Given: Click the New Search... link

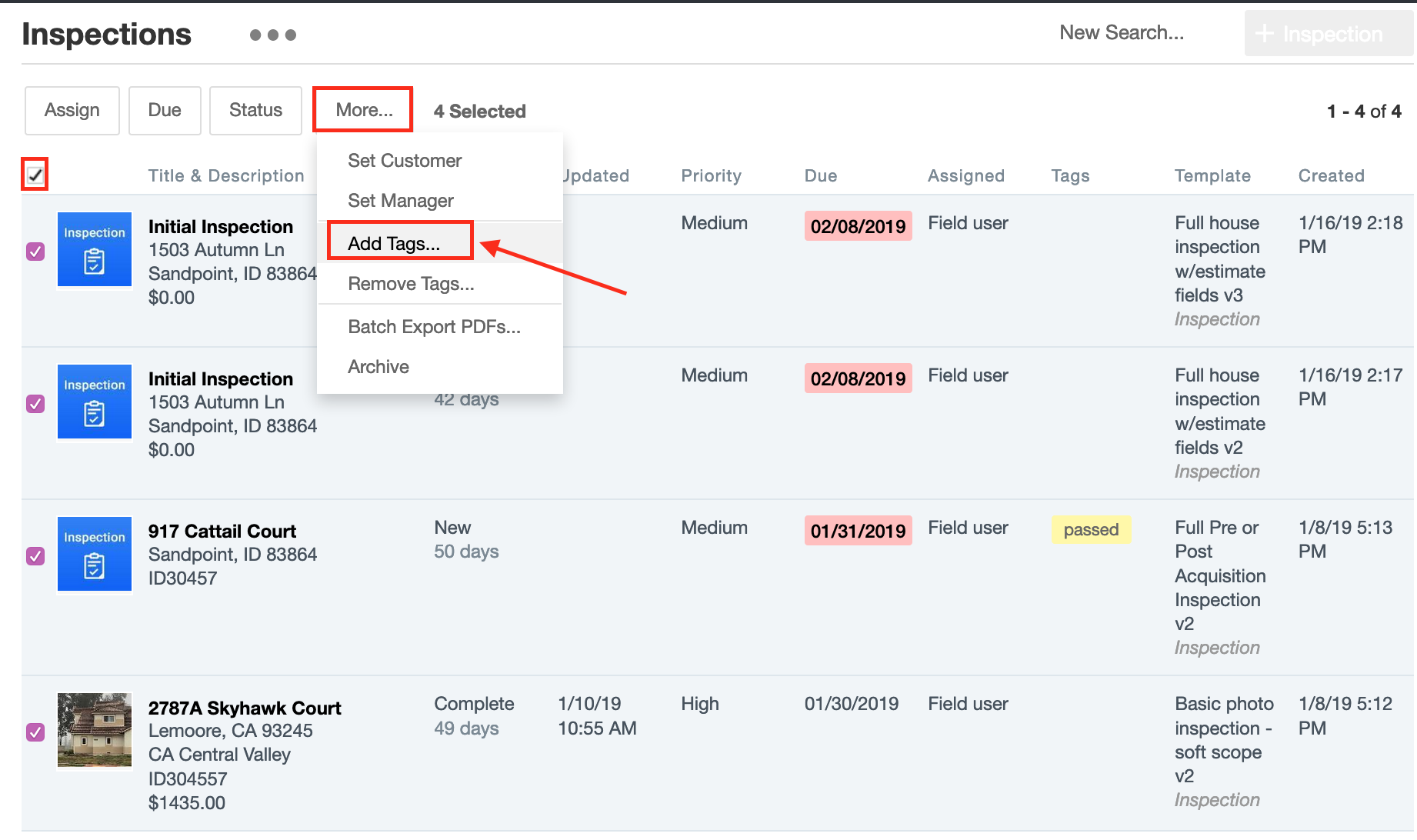Looking at the screenshot, I should tap(1121, 32).
